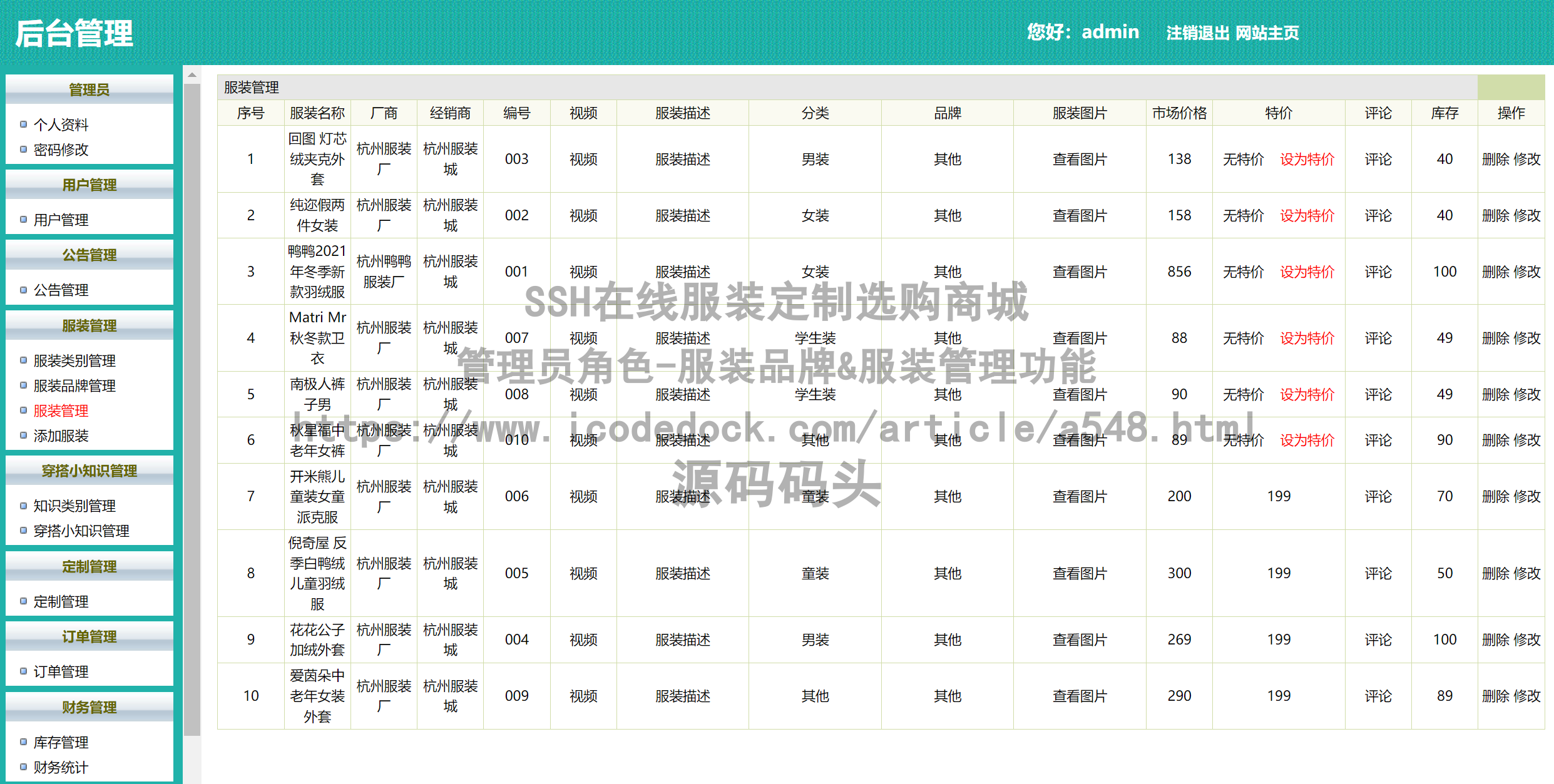
Task: Open 密码修改 to change password
Action: [61, 150]
